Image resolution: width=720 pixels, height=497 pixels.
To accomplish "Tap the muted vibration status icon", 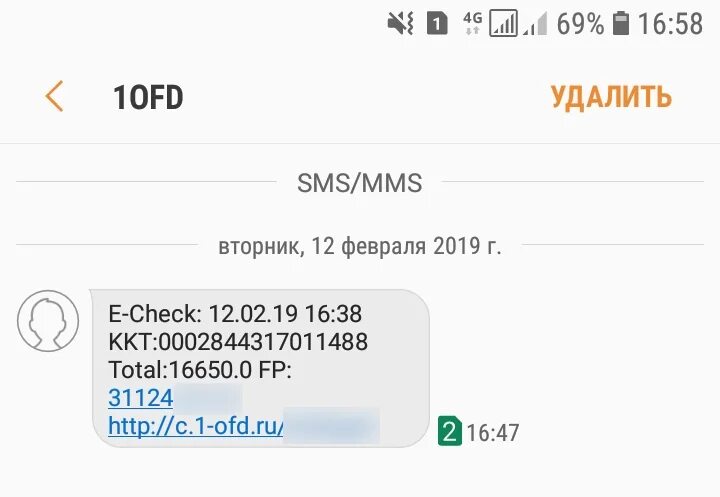I will tap(400, 23).
